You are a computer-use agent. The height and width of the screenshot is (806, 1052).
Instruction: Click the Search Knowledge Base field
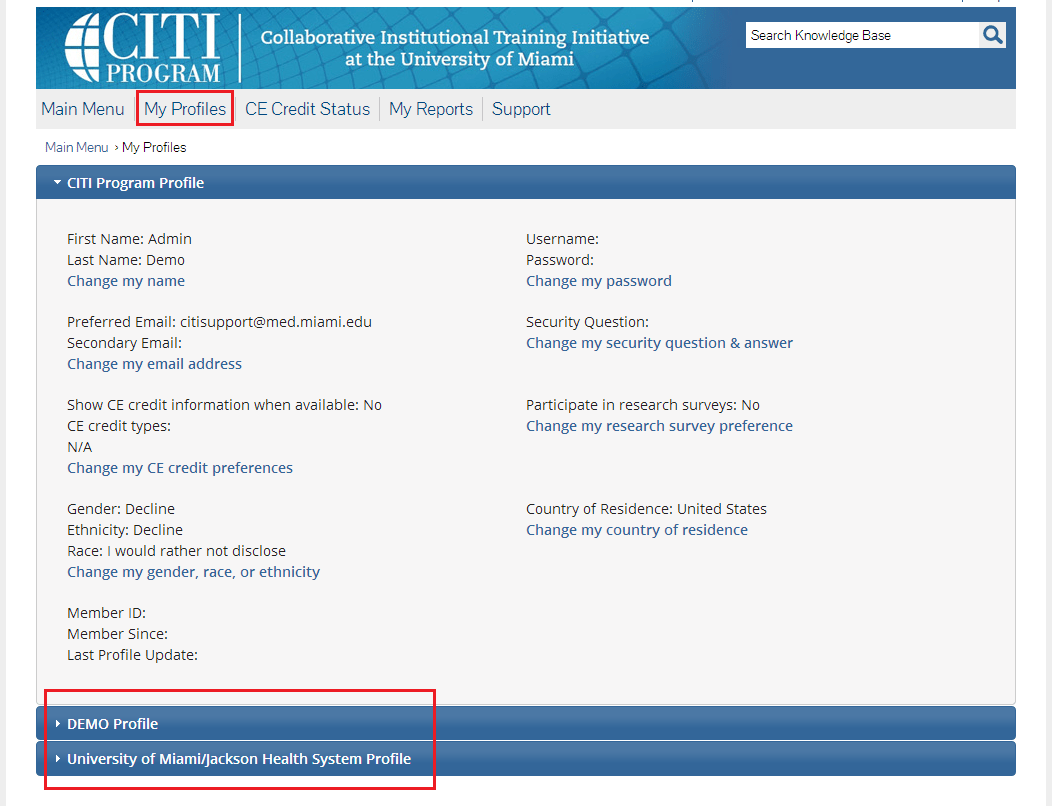coord(861,35)
